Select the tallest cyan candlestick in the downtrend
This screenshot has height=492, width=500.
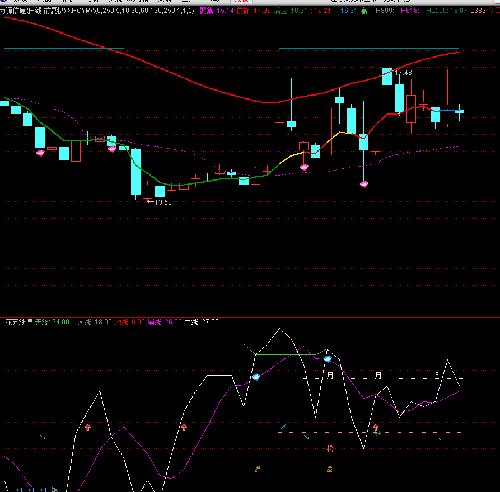click(x=136, y=172)
